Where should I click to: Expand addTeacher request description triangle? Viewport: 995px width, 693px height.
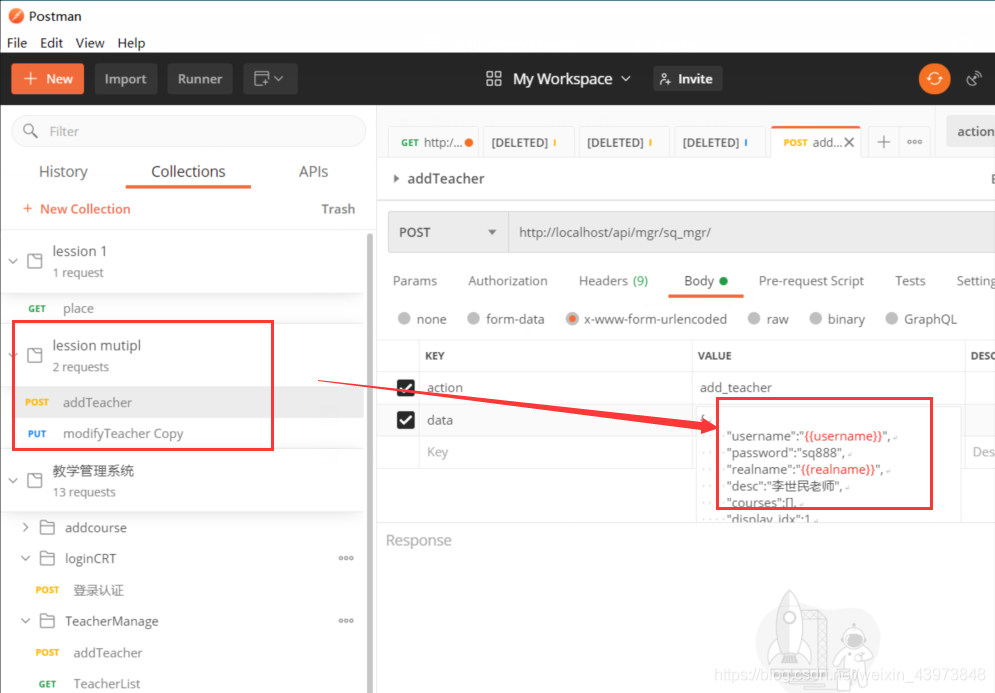396,179
